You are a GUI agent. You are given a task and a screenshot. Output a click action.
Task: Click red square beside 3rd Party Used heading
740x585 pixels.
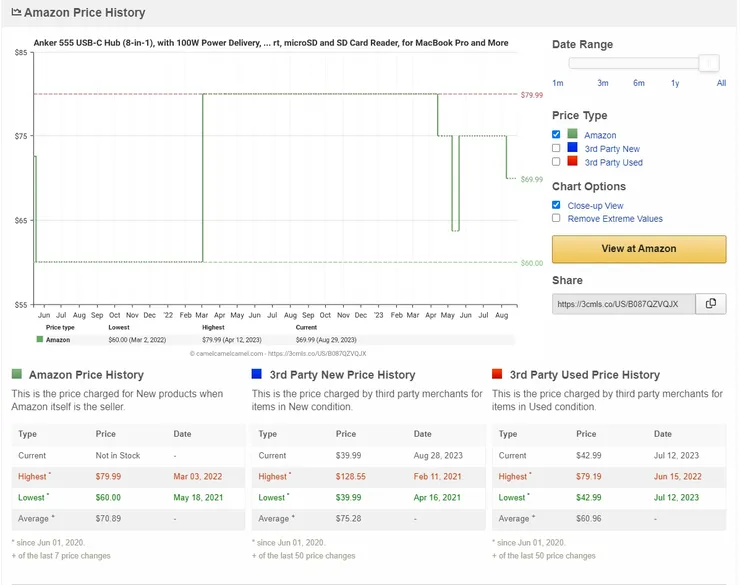pyautogui.click(x=497, y=374)
